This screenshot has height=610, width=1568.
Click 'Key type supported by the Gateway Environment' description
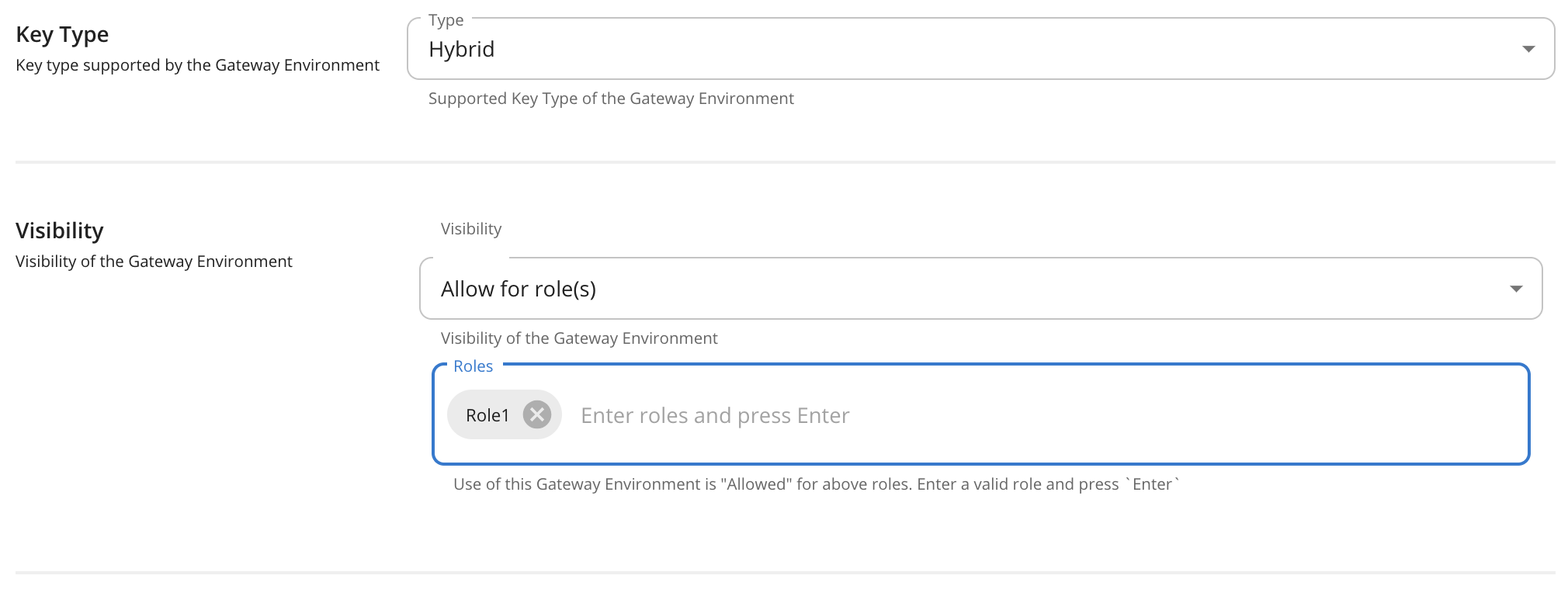(197, 65)
